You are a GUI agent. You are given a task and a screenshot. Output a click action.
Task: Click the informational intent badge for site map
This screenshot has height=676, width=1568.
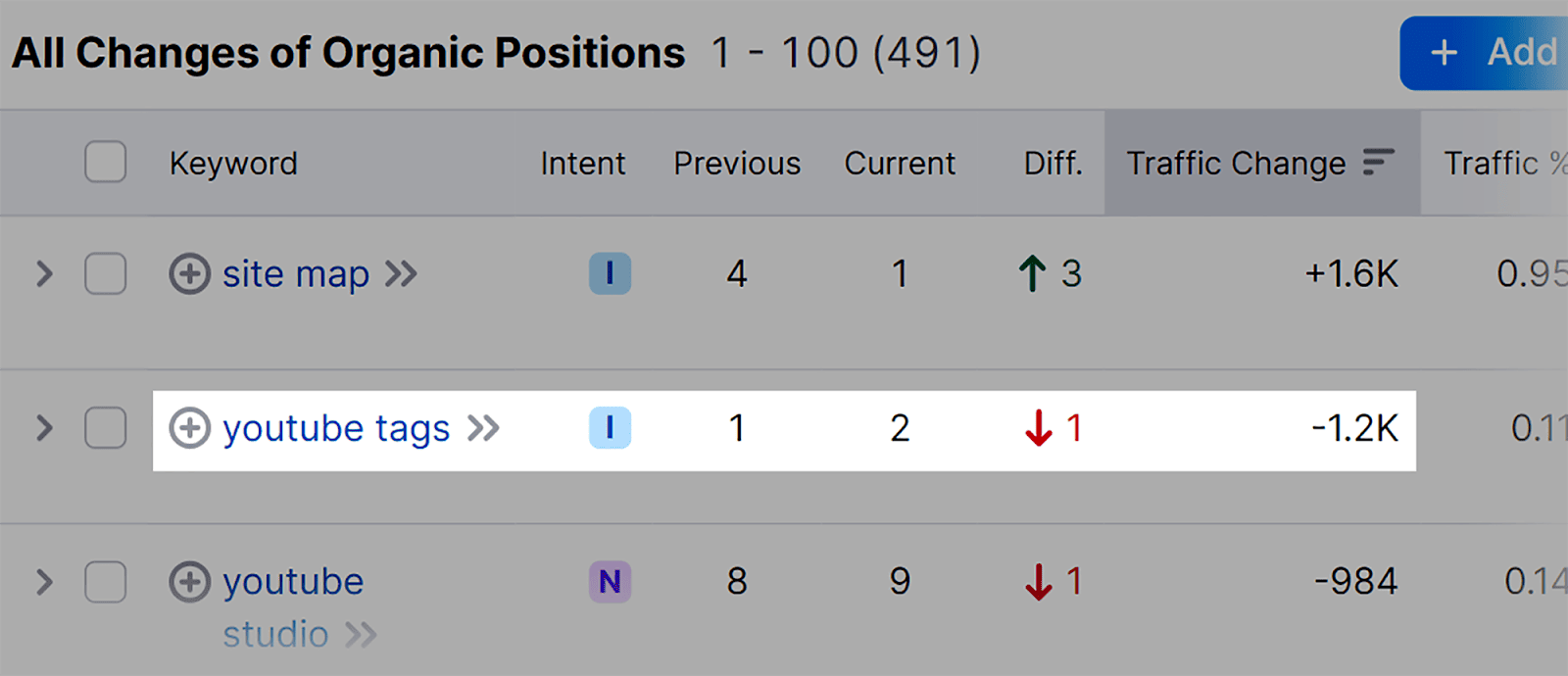coord(610,274)
